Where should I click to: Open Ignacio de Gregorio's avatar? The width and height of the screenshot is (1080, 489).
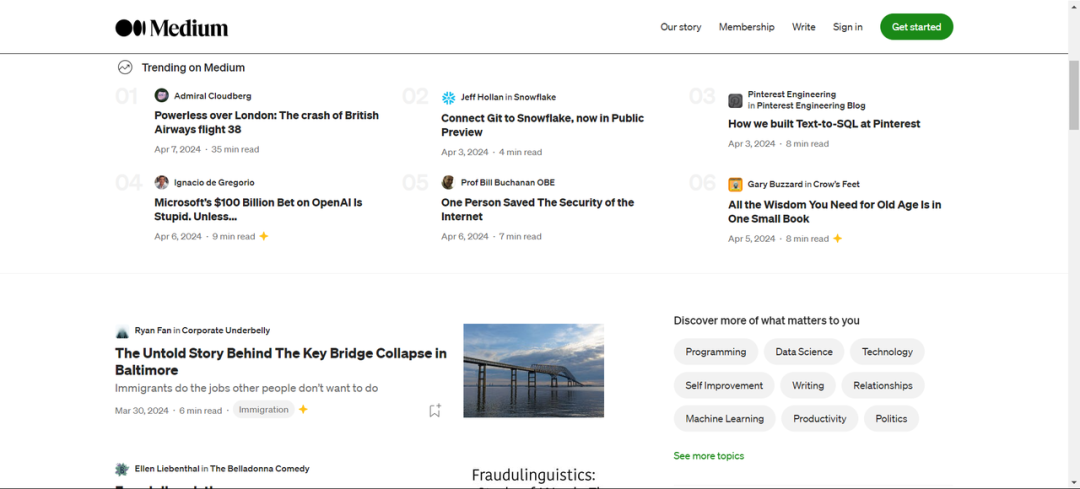(162, 183)
